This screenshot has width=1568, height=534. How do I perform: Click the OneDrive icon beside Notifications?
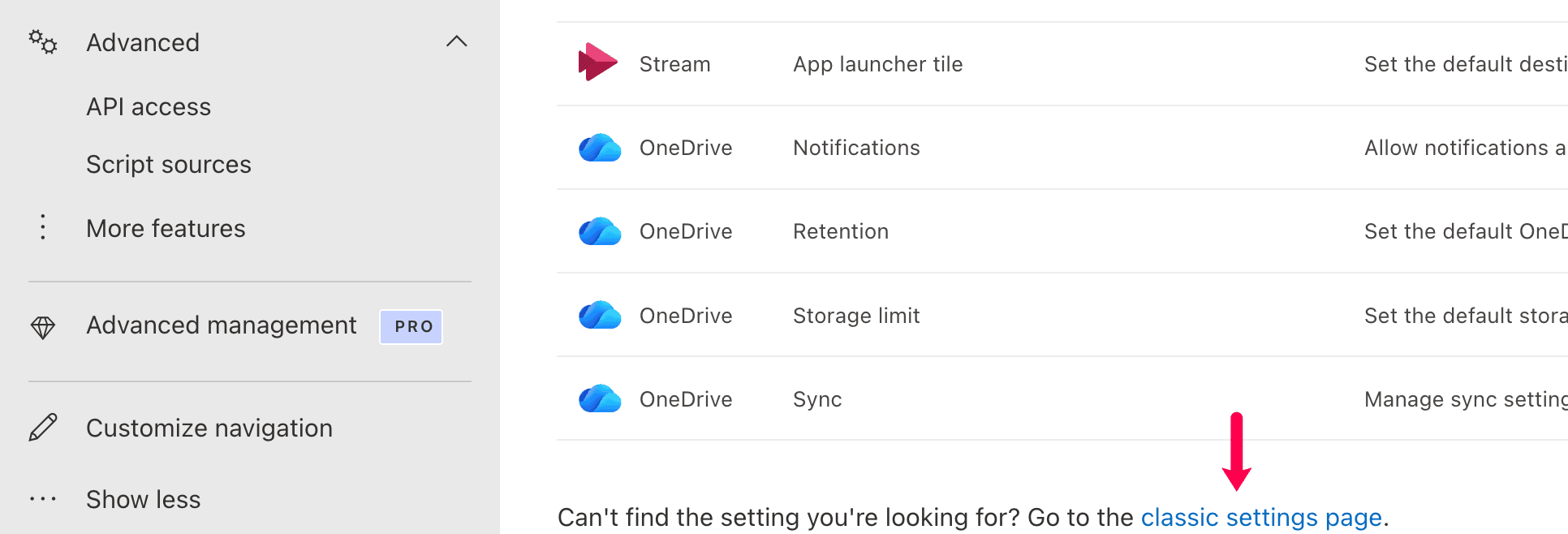pyautogui.click(x=598, y=148)
